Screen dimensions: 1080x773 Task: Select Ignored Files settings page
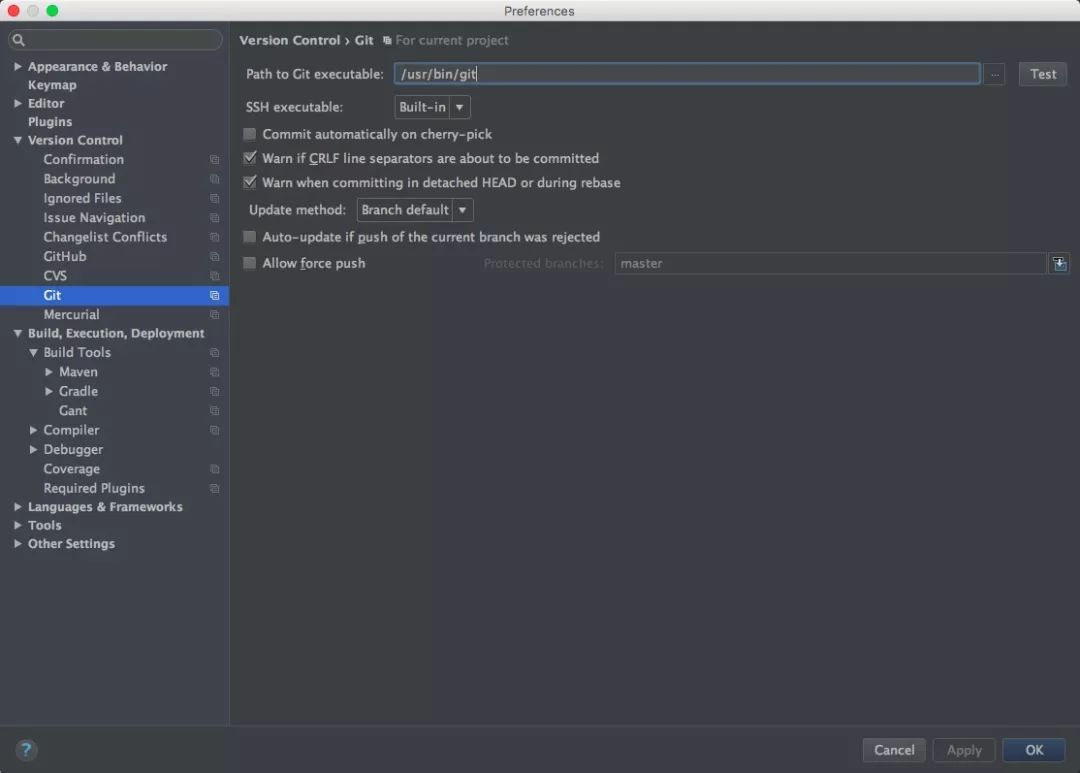click(x=82, y=198)
